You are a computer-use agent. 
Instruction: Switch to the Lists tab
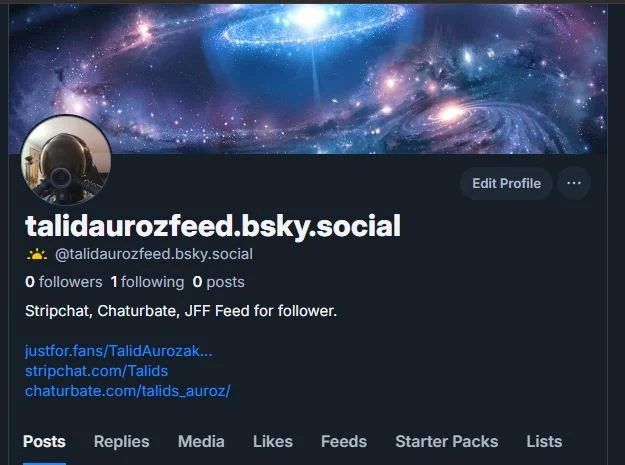(x=544, y=441)
